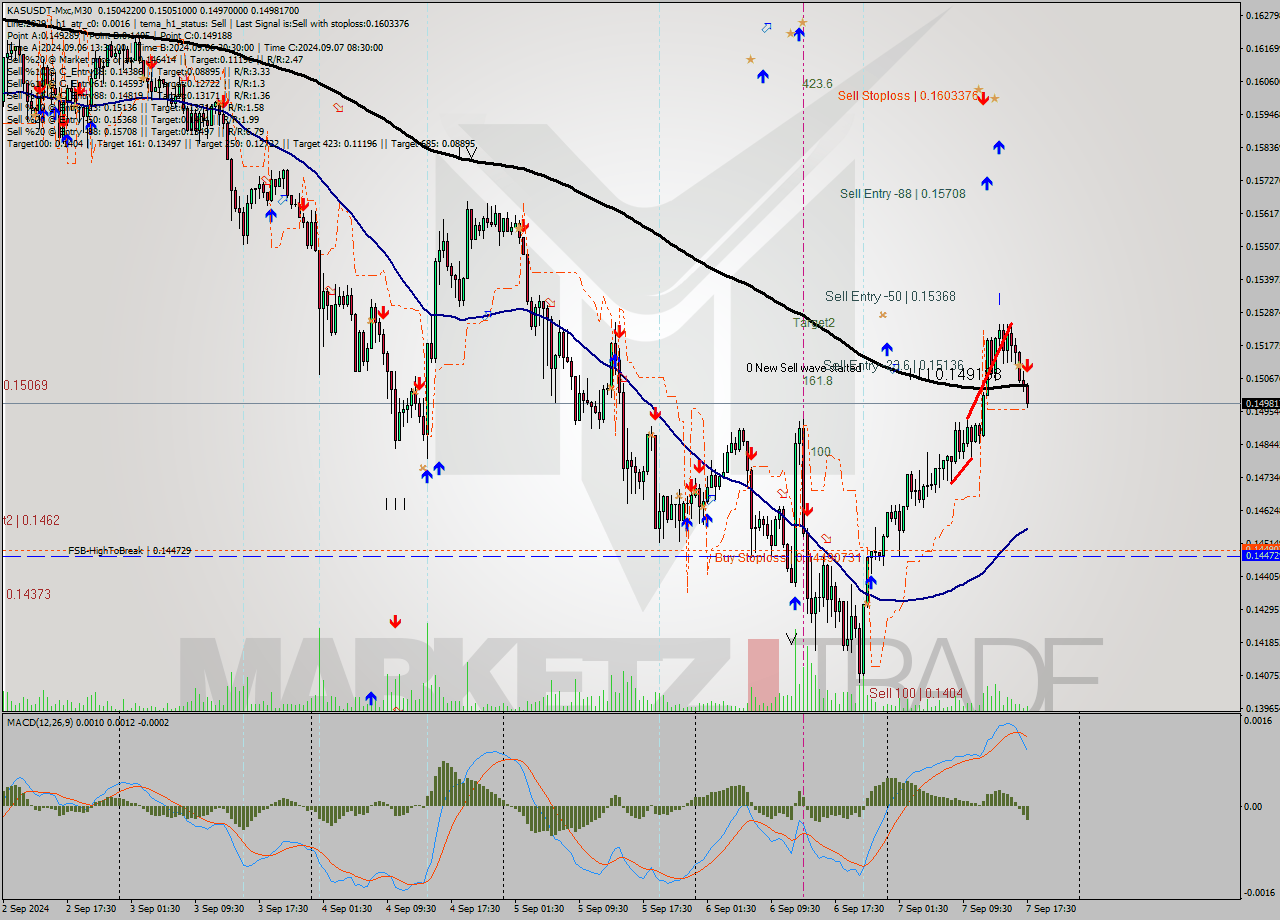1280x920 pixels.
Task: Select the 'FSB-HighToBreak | 0.144729' label
Action: [x=129, y=551]
